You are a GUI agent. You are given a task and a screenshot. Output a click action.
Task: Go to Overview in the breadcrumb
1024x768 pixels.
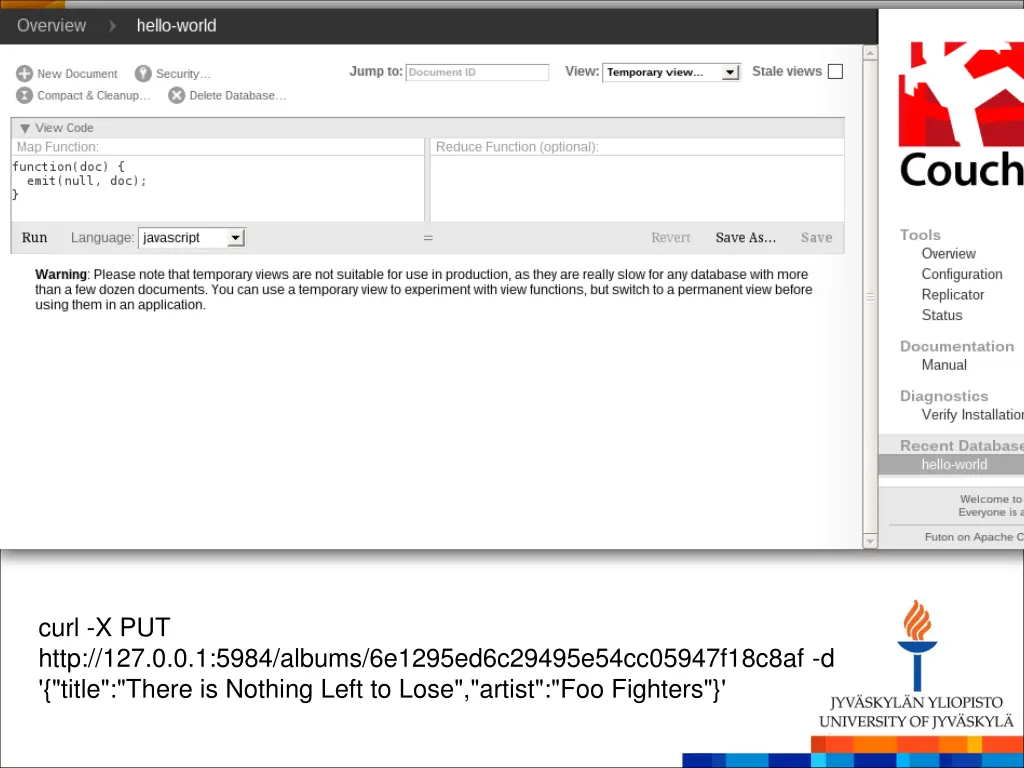pos(51,25)
